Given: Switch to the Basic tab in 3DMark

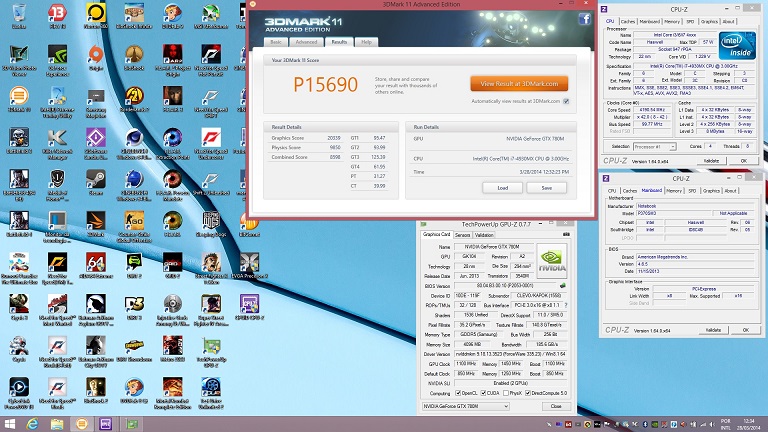Looking at the screenshot, I should click(x=276, y=42).
